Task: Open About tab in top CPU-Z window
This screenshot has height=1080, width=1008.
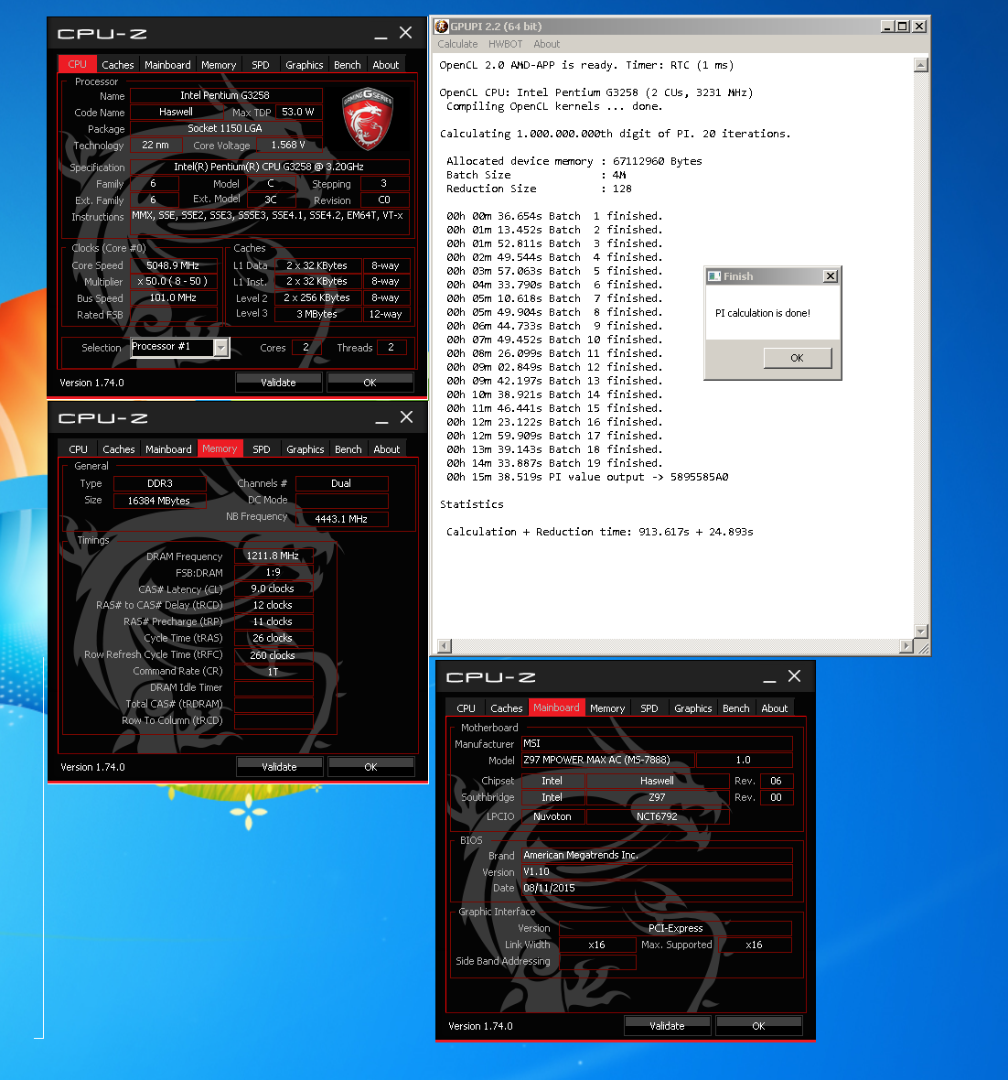Action: coord(386,65)
